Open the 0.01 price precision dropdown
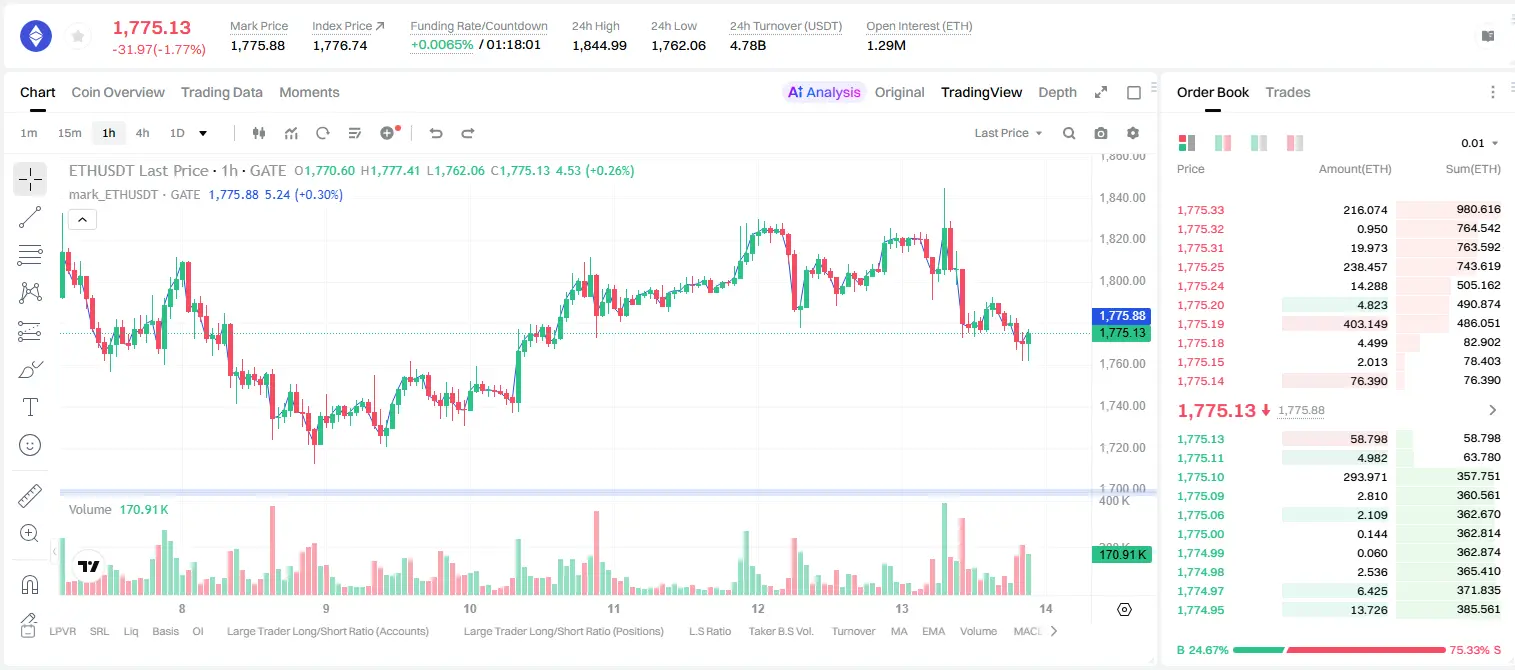 [1480, 143]
